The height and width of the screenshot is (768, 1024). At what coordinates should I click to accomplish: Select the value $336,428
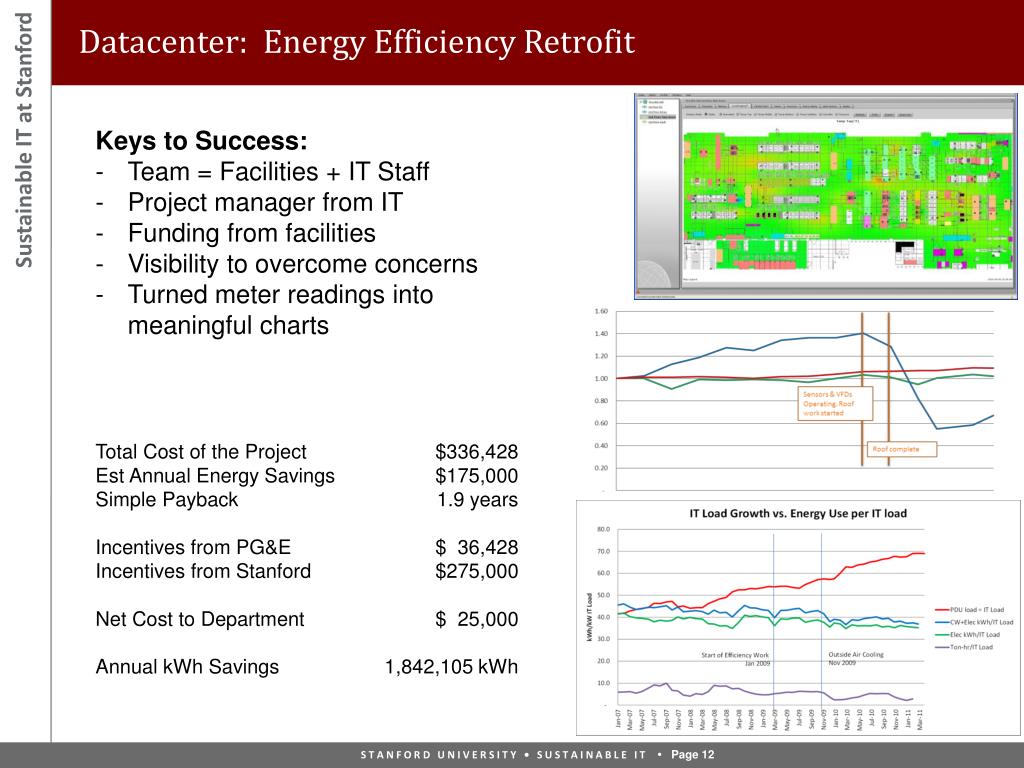(476, 452)
